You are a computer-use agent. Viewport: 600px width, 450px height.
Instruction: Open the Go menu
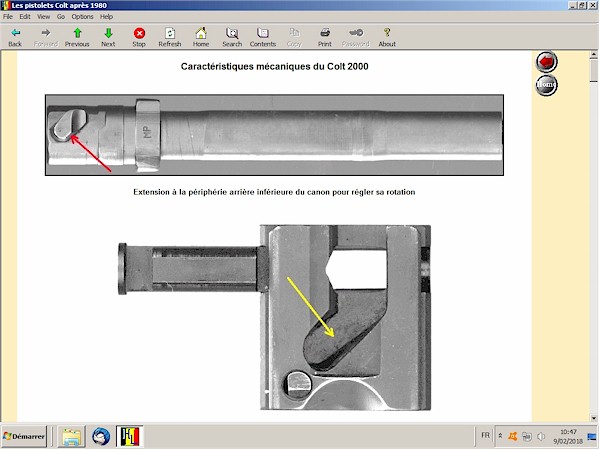pos(61,17)
